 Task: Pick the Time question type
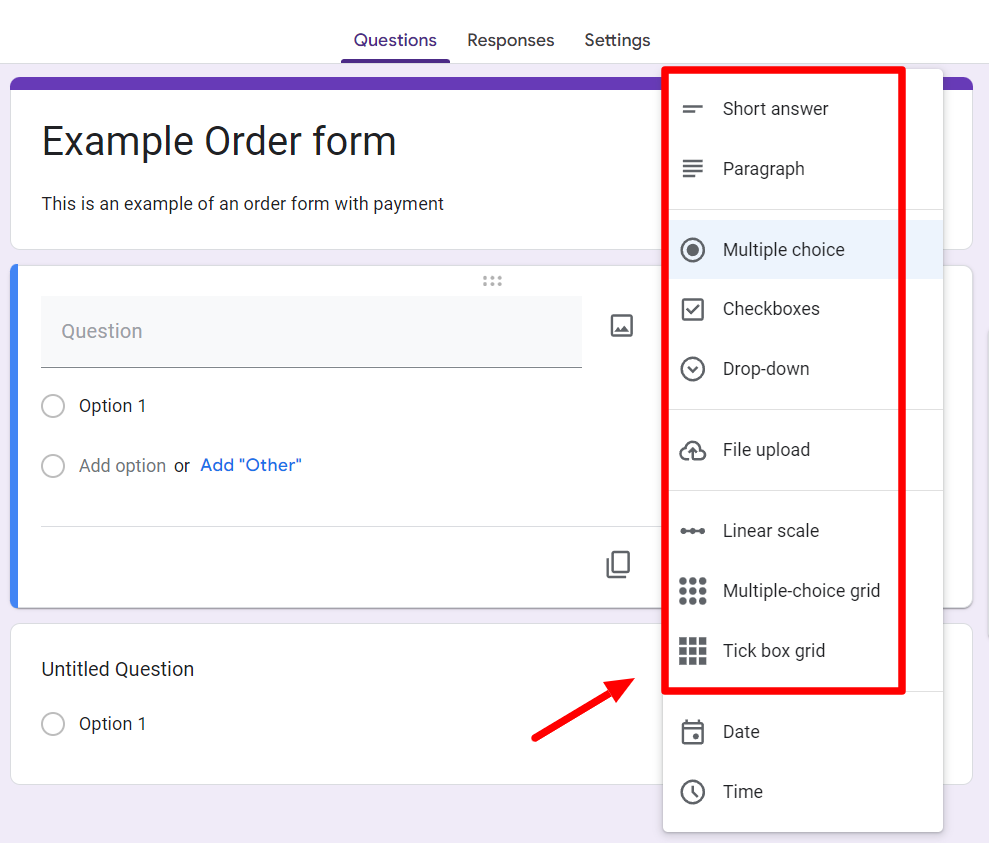point(741,792)
